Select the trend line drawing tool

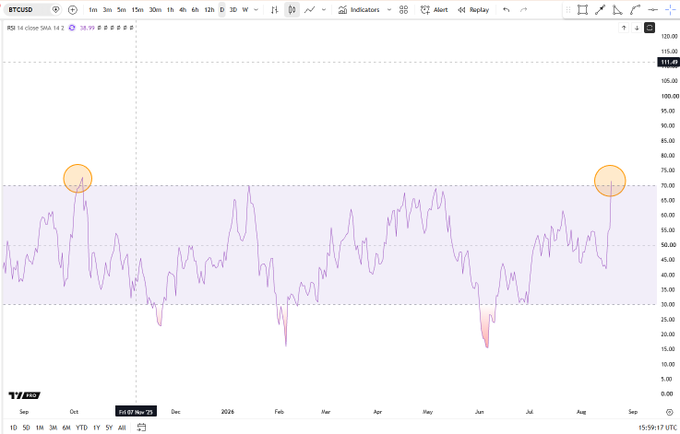click(x=600, y=10)
